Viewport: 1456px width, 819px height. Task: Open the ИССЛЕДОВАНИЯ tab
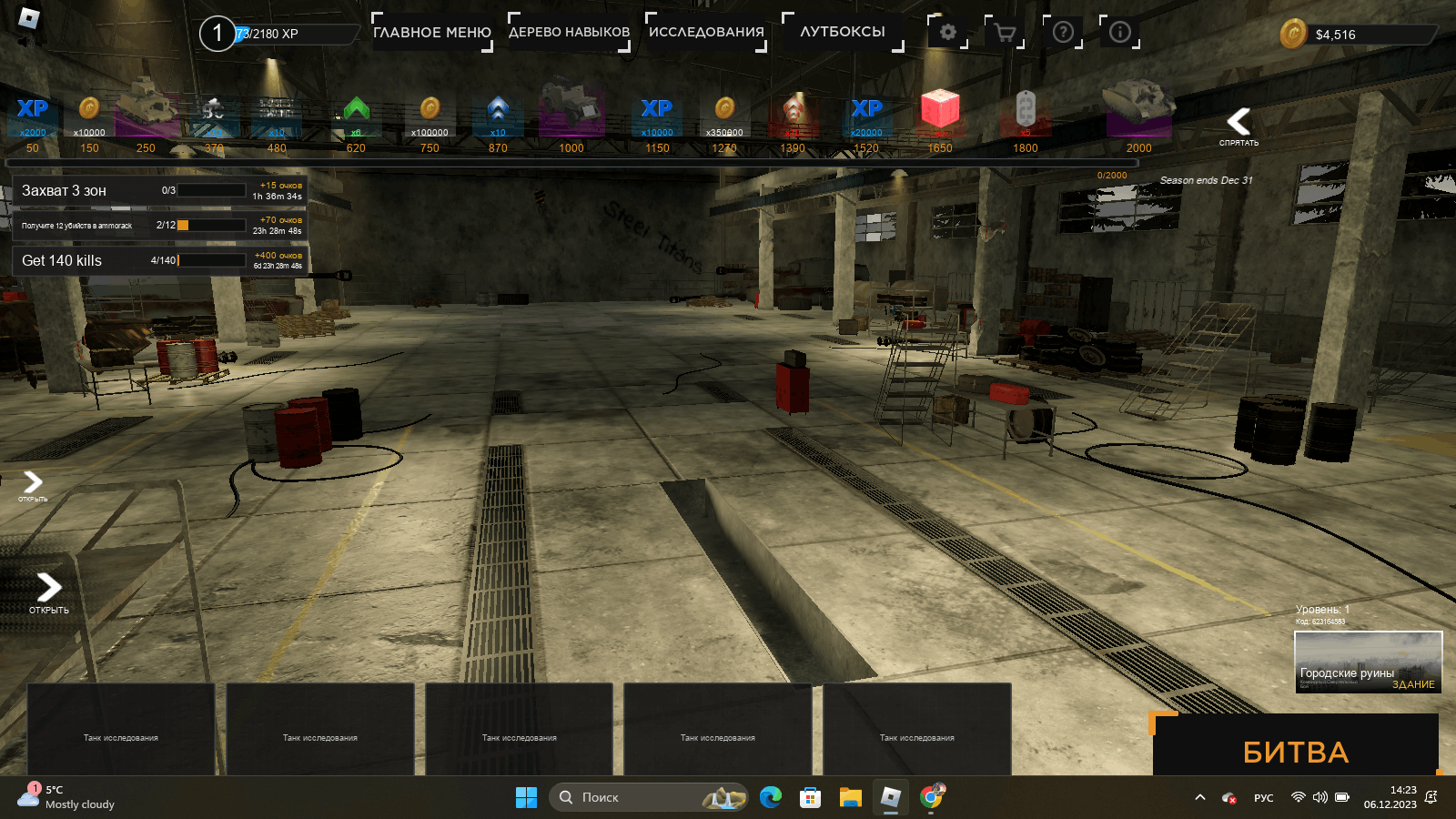[706, 32]
